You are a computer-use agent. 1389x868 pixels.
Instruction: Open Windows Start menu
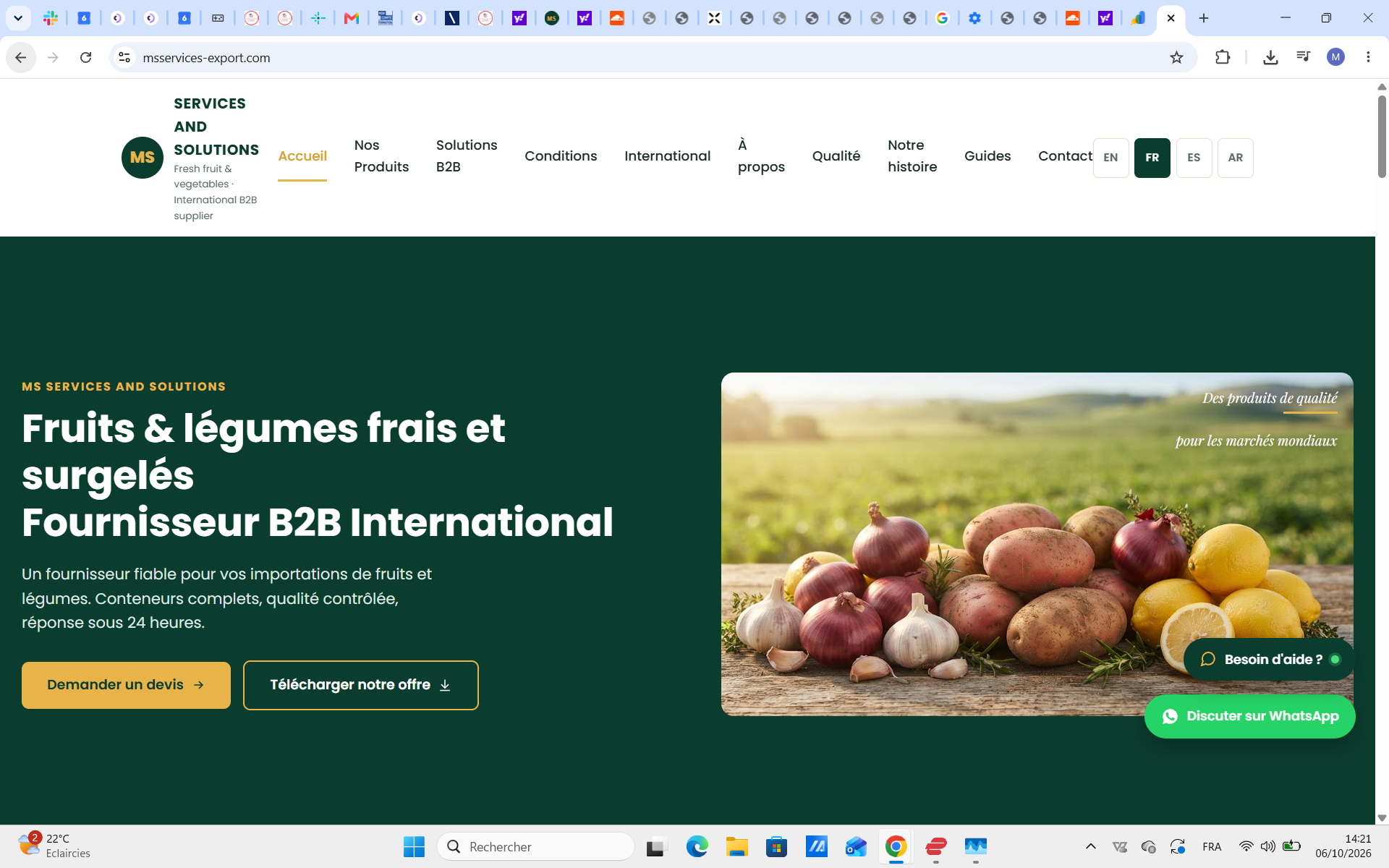[414, 846]
